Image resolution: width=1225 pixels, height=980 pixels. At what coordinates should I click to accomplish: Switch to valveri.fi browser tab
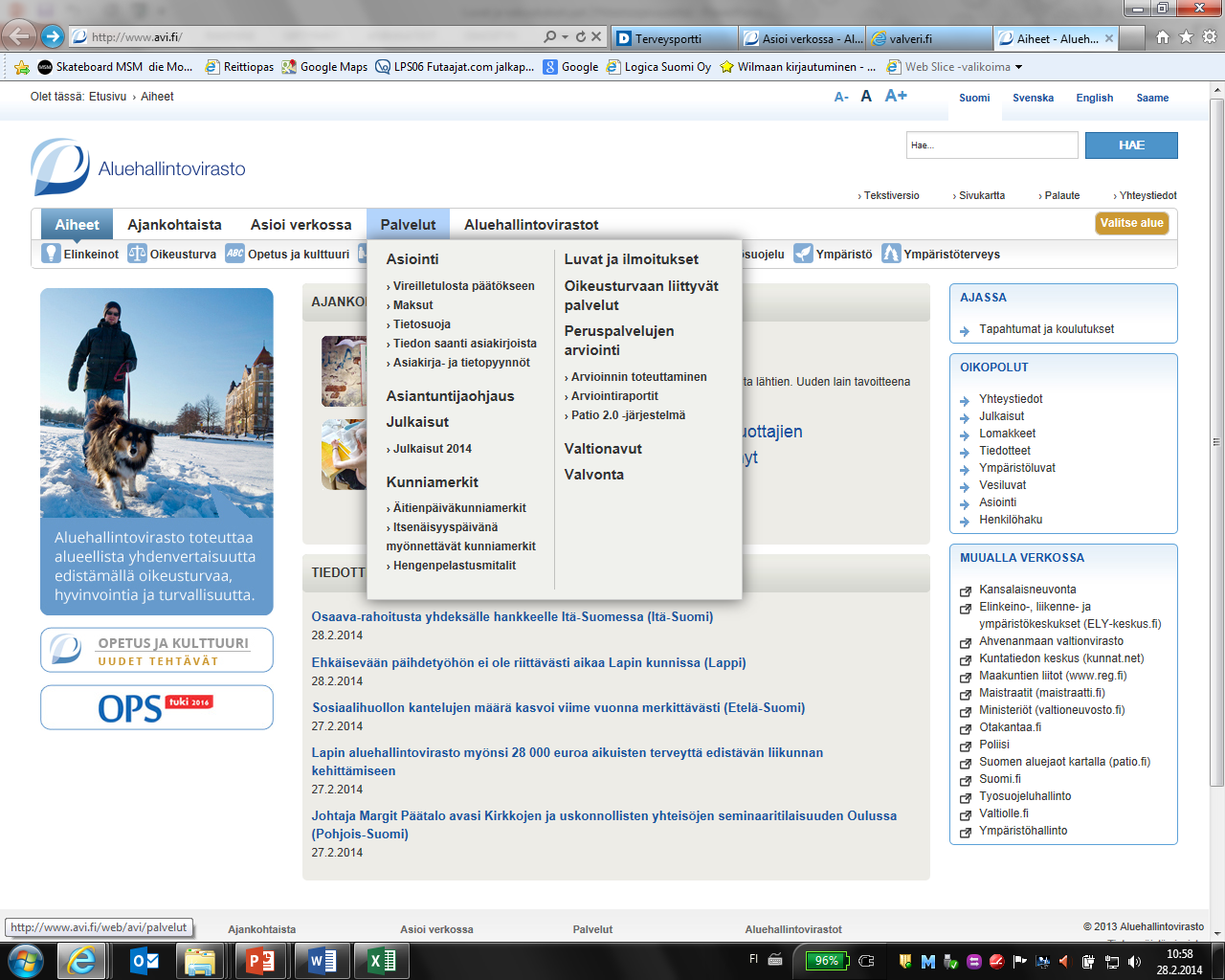click(x=929, y=38)
